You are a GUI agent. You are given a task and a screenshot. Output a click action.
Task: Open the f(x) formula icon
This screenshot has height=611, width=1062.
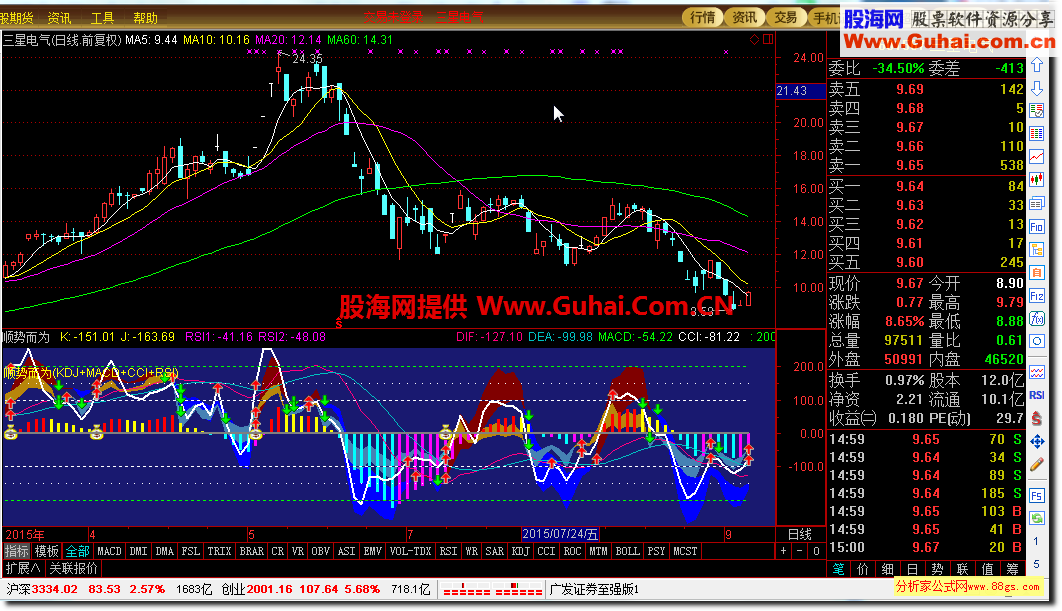click(1037, 318)
